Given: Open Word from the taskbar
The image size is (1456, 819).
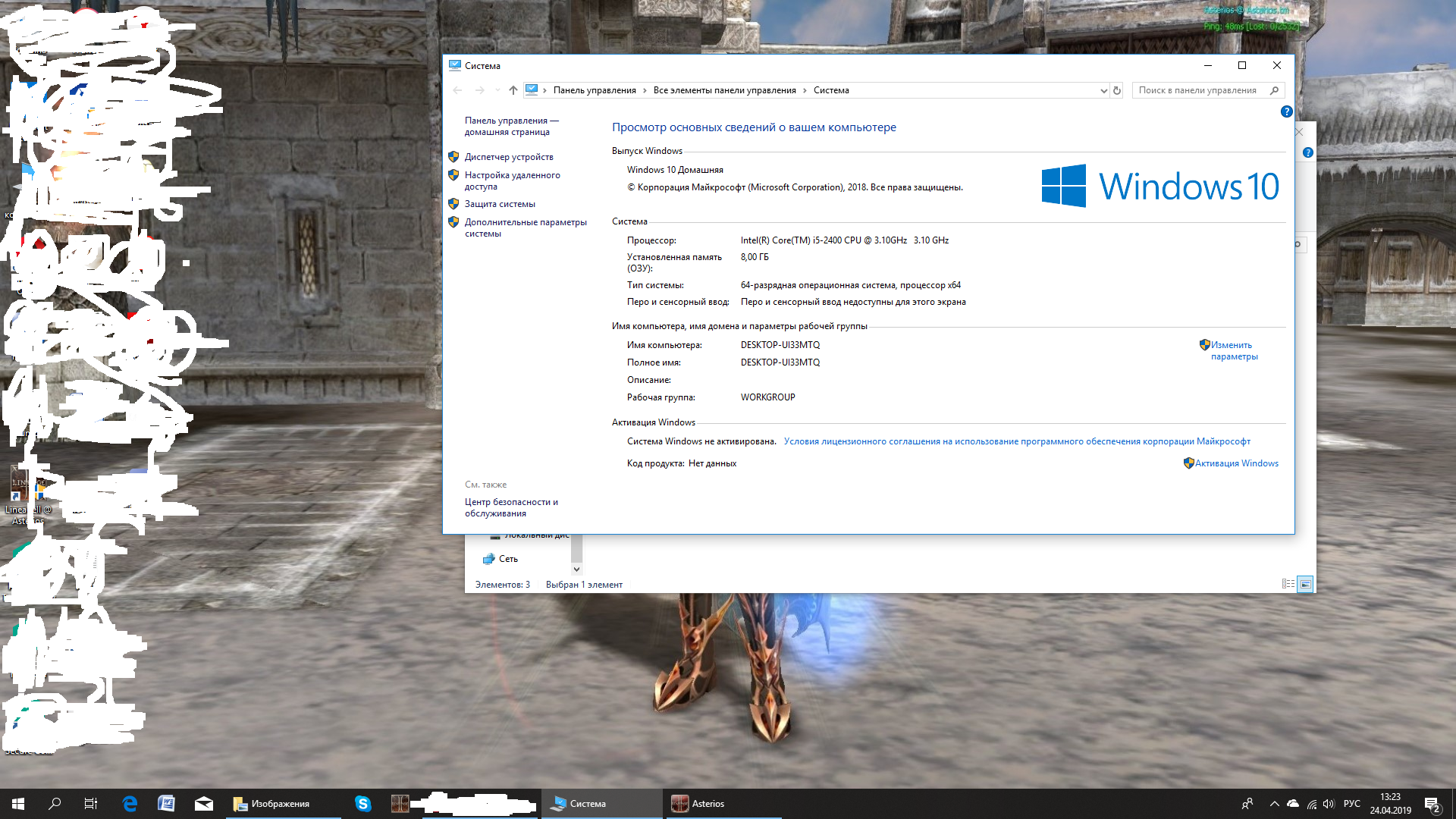Looking at the screenshot, I should tap(166, 804).
